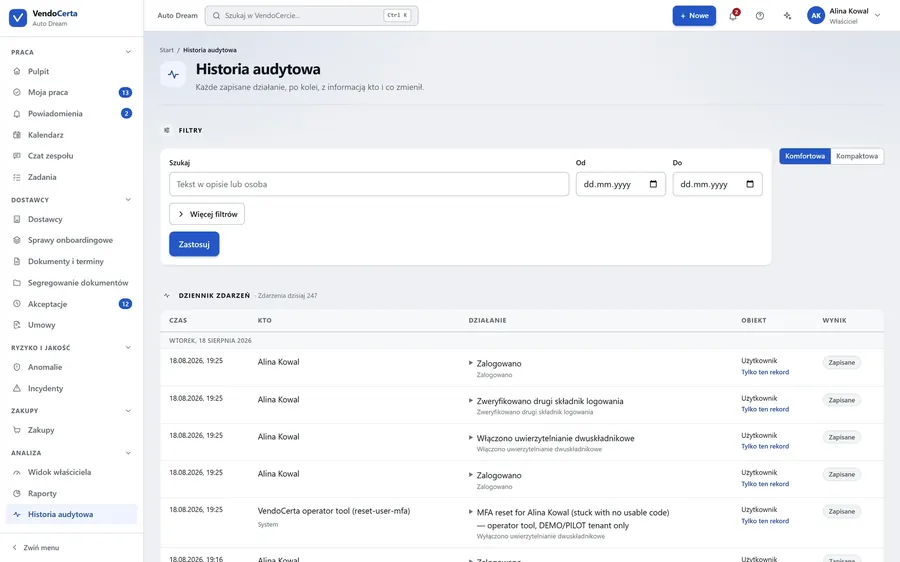Click the Nowe button
This screenshot has height=562, width=900.
point(694,15)
